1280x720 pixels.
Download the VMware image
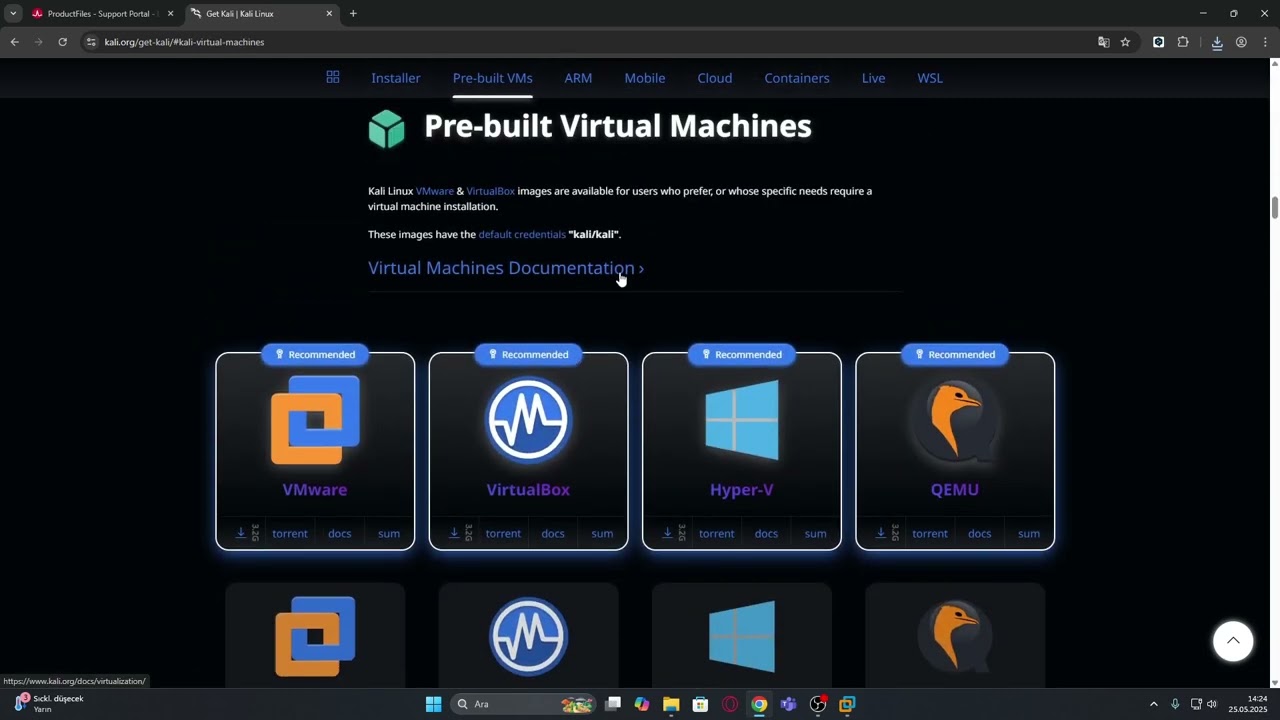pos(241,533)
